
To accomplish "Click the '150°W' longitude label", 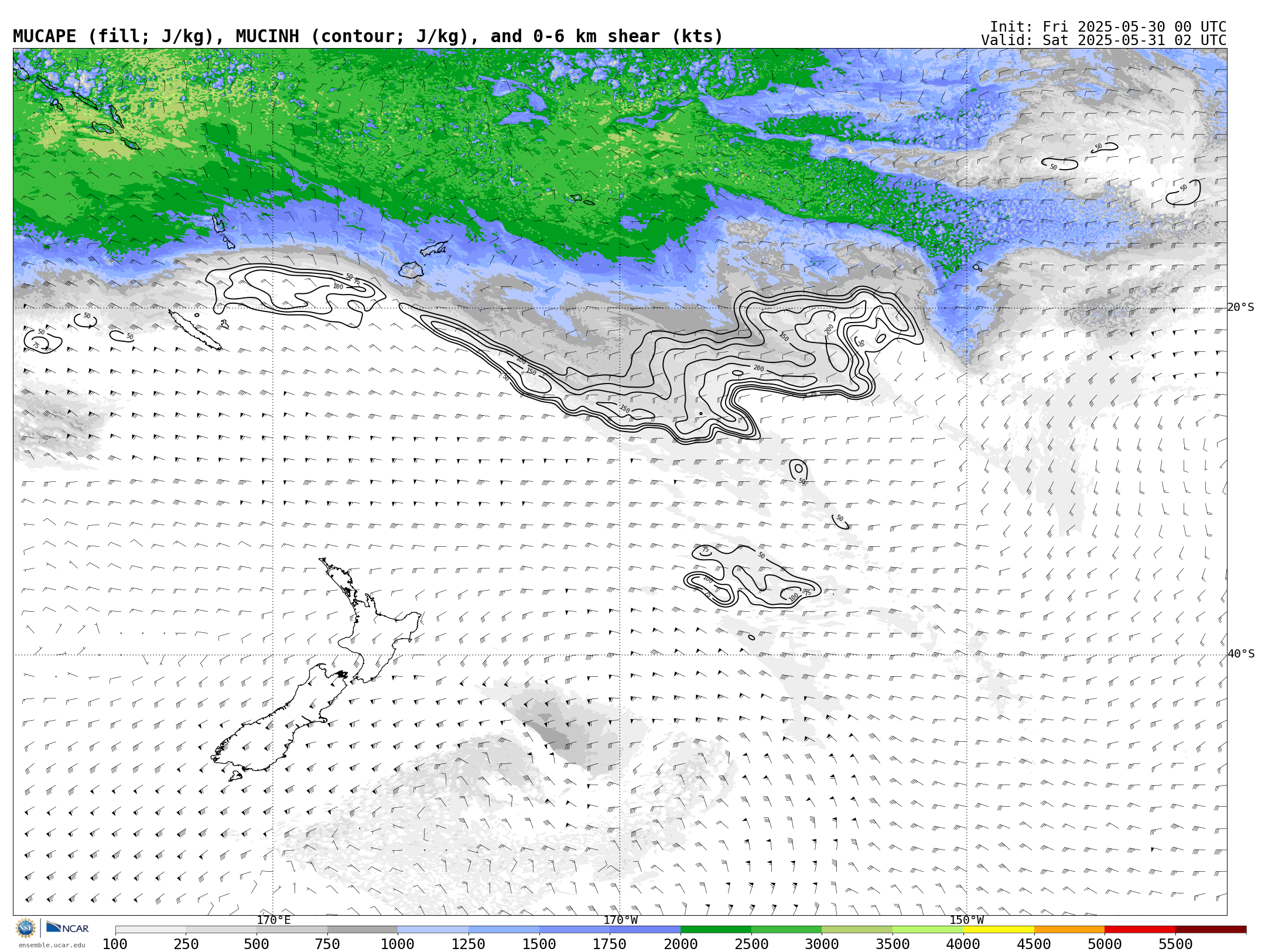I will coord(966,920).
